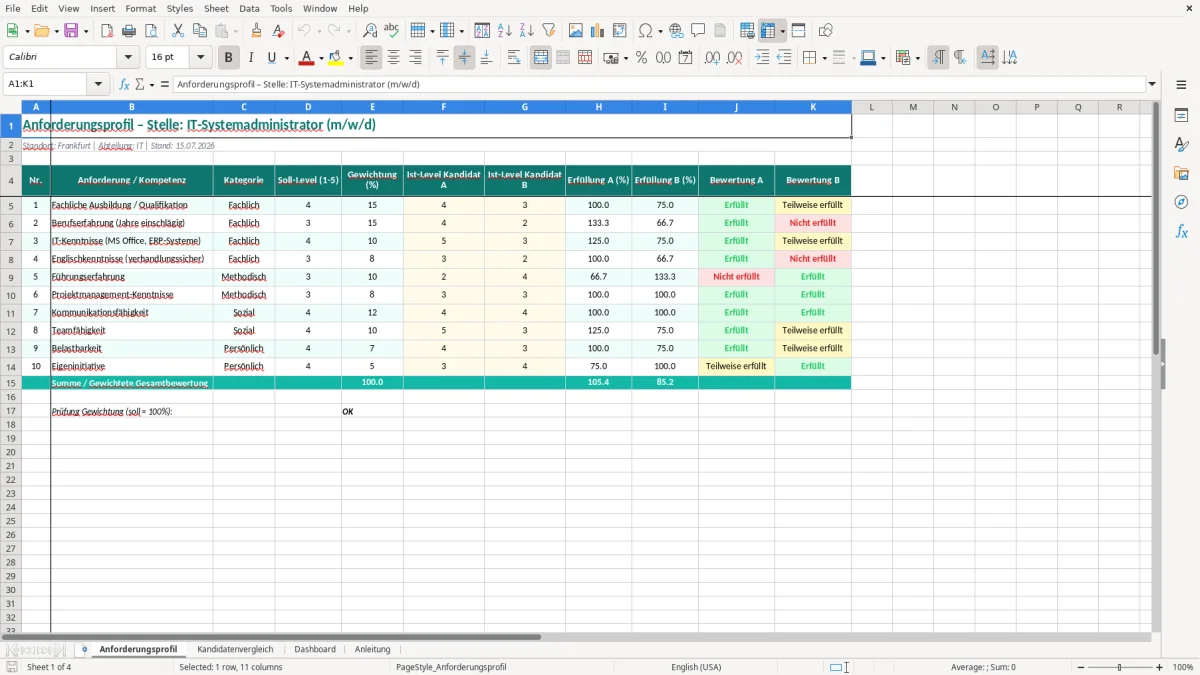The width and height of the screenshot is (1200, 675).
Task: Switch to Anleitung sheet tab
Action: click(x=372, y=649)
